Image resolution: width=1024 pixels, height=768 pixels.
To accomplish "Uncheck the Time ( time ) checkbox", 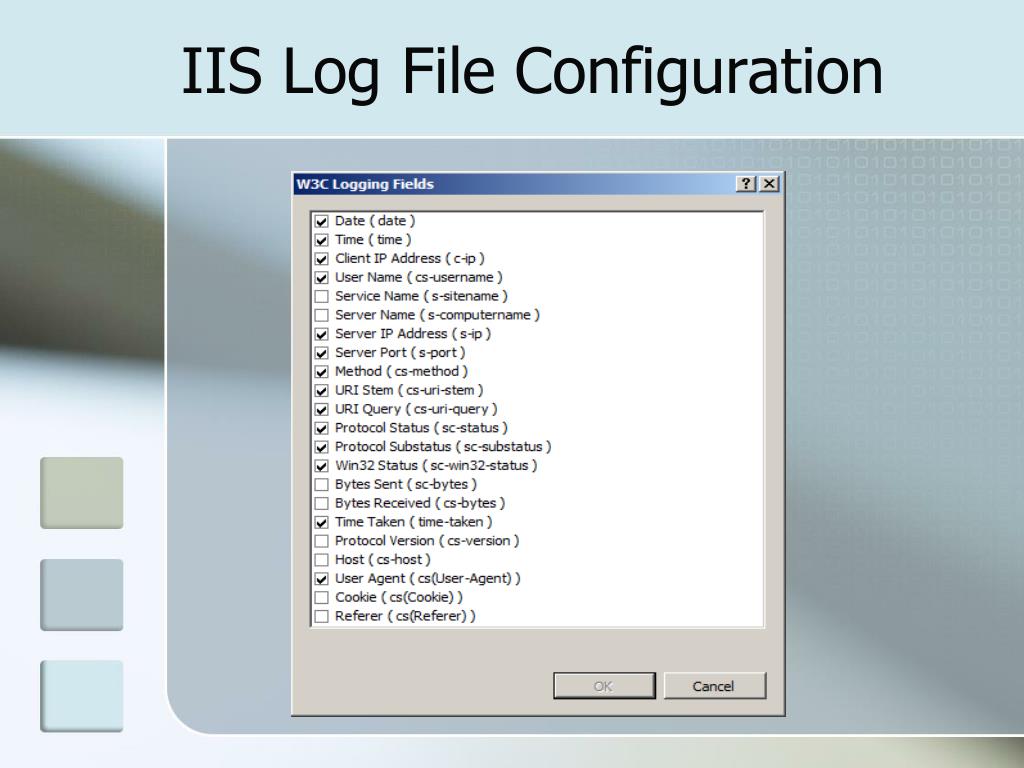I will pos(321,240).
